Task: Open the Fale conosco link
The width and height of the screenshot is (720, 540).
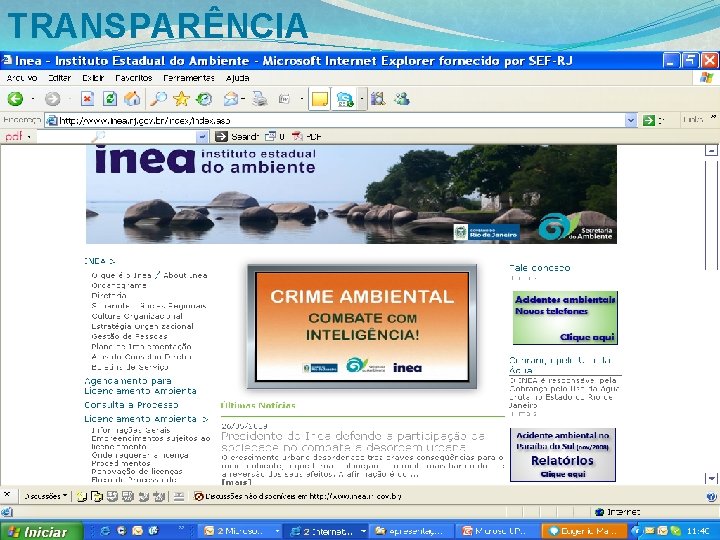Action: tap(540, 268)
